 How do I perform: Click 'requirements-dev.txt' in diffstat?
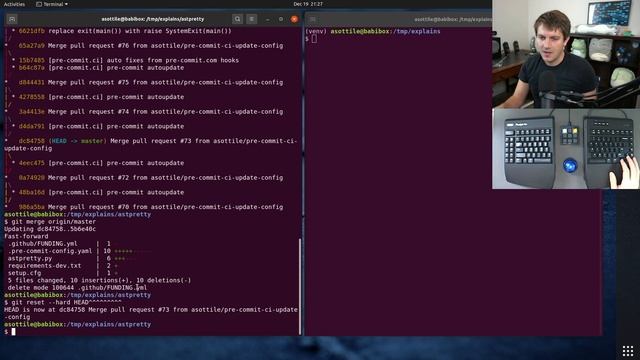[x=44, y=266]
